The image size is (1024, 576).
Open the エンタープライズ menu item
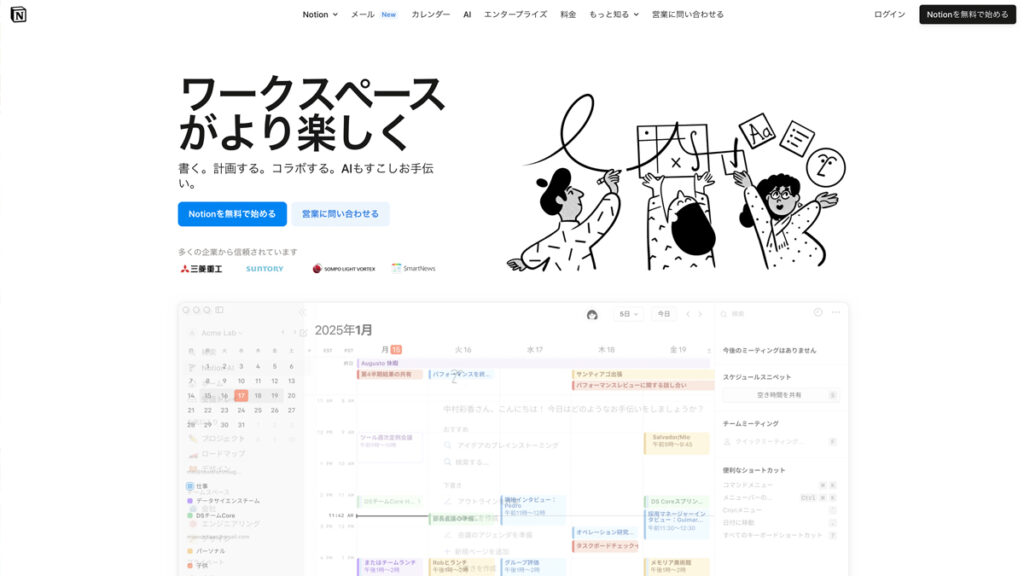[515, 14]
